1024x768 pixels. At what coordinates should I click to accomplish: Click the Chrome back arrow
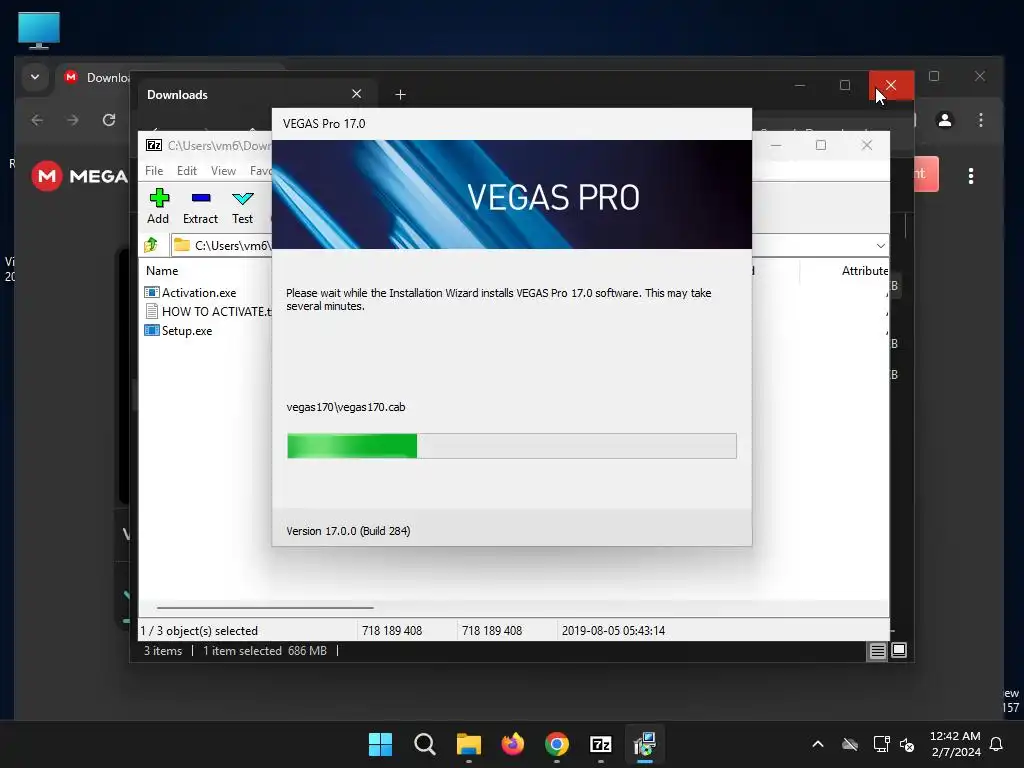[37, 120]
